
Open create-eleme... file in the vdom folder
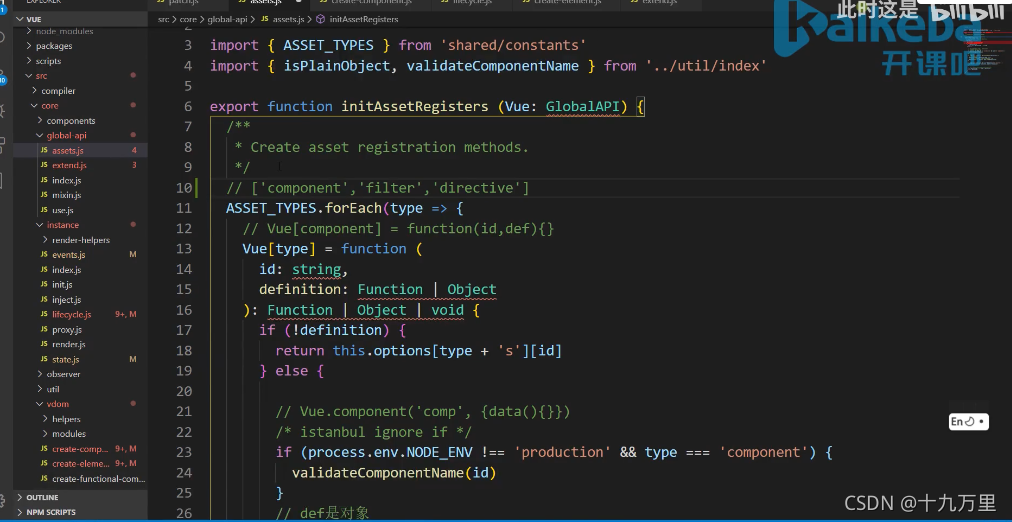[81, 463]
